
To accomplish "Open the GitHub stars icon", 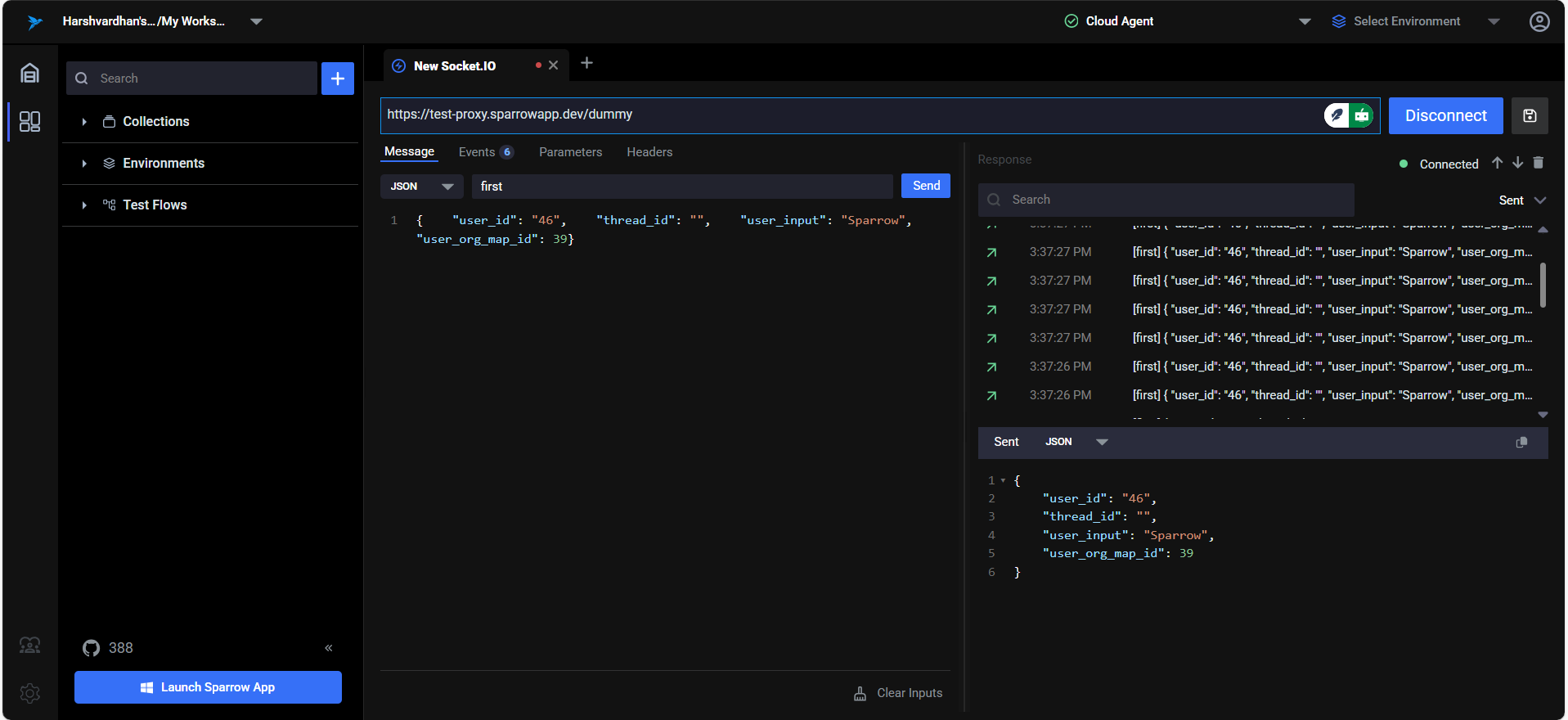I will 91,648.
